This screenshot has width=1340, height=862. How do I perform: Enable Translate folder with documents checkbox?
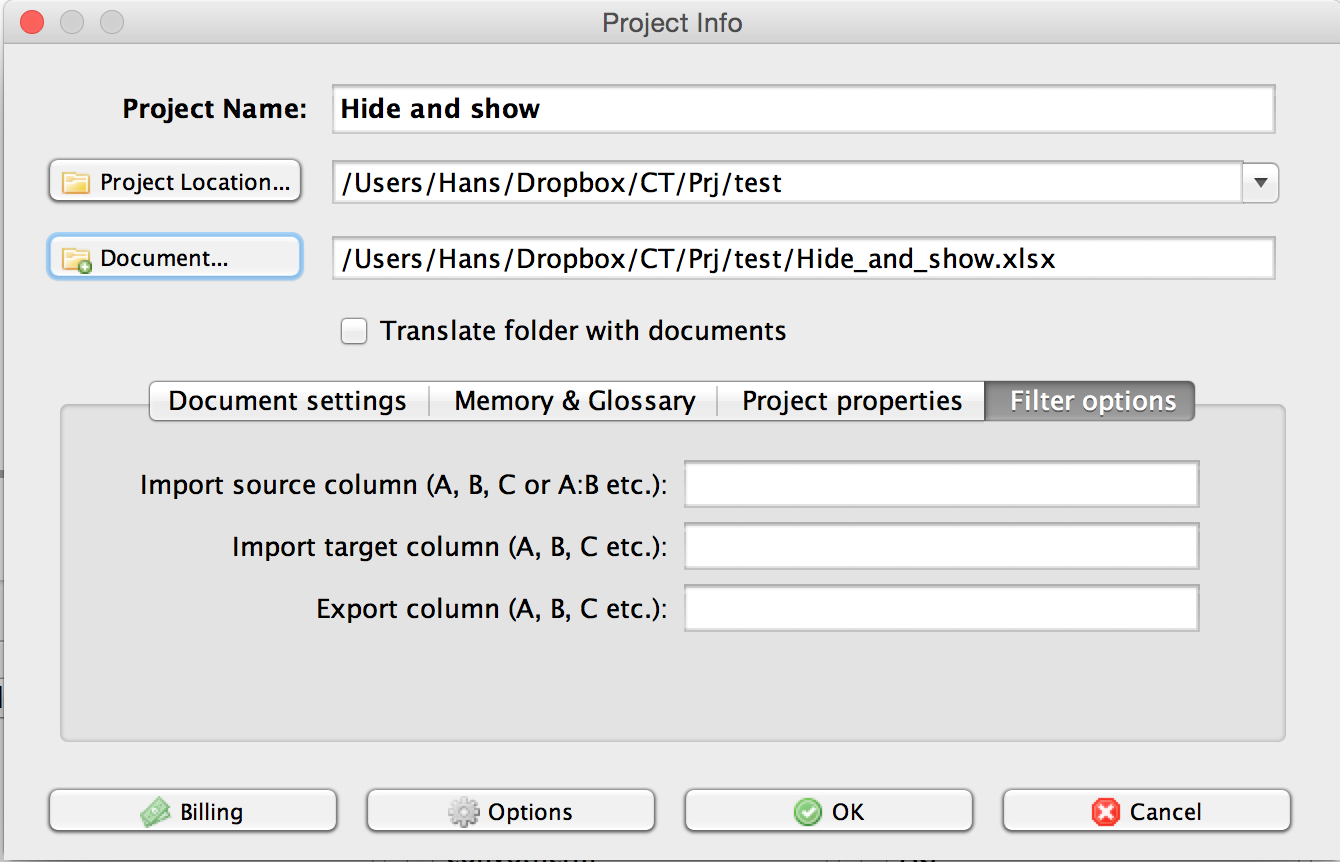click(x=354, y=331)
